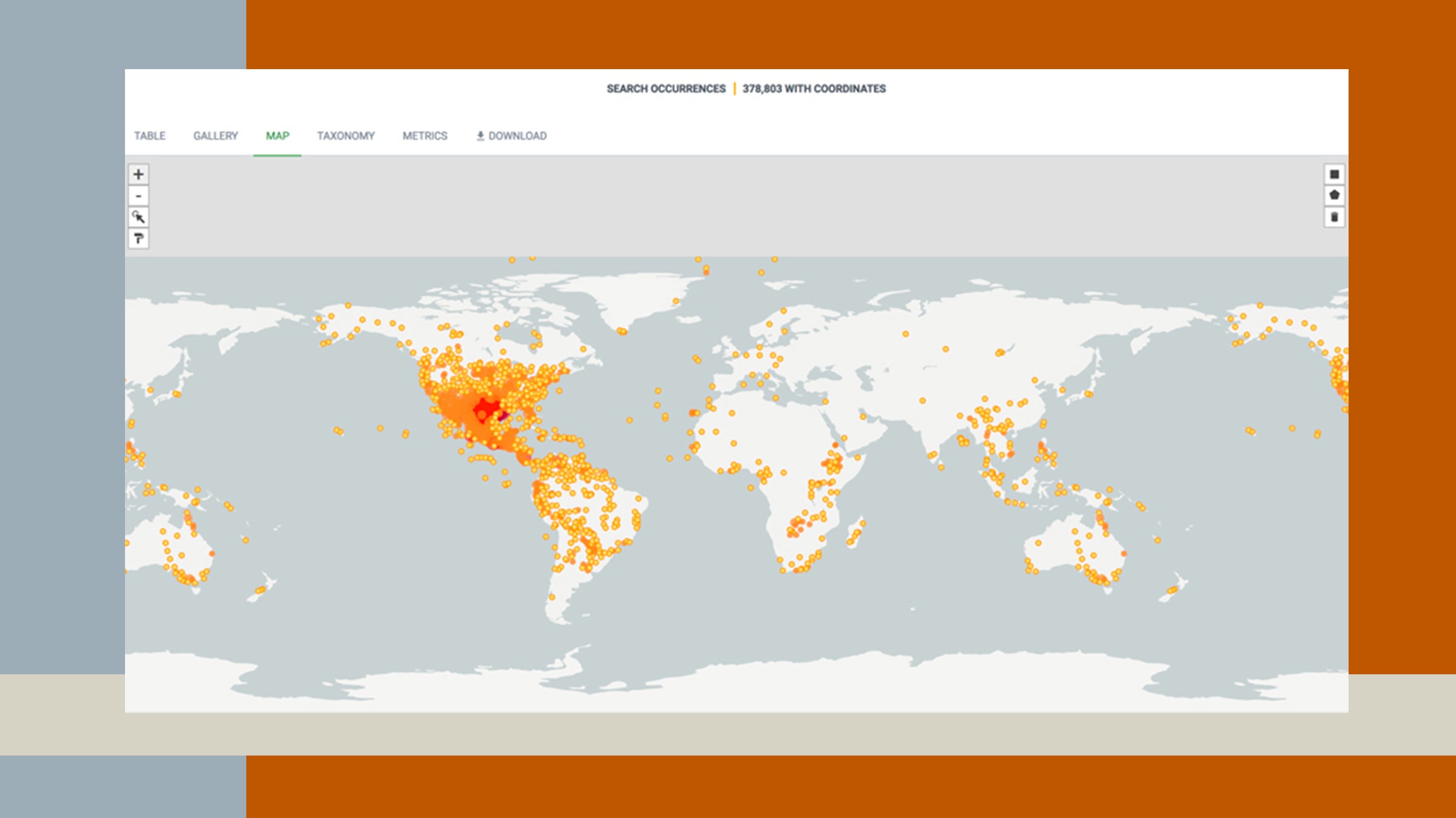
Task: Select the pentagon polygon draw tool
Action: [x=1334, y=195]
